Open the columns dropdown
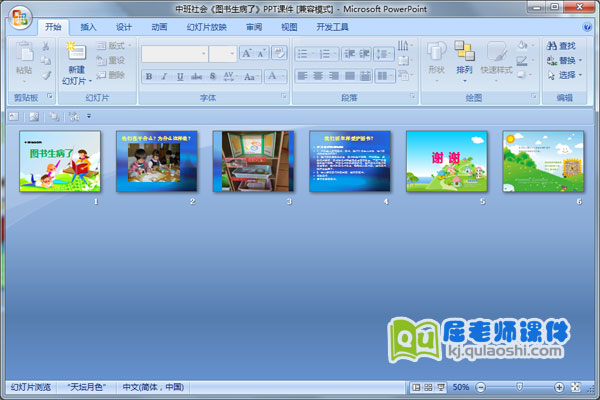The image size is (600, 400). [385, 76]
